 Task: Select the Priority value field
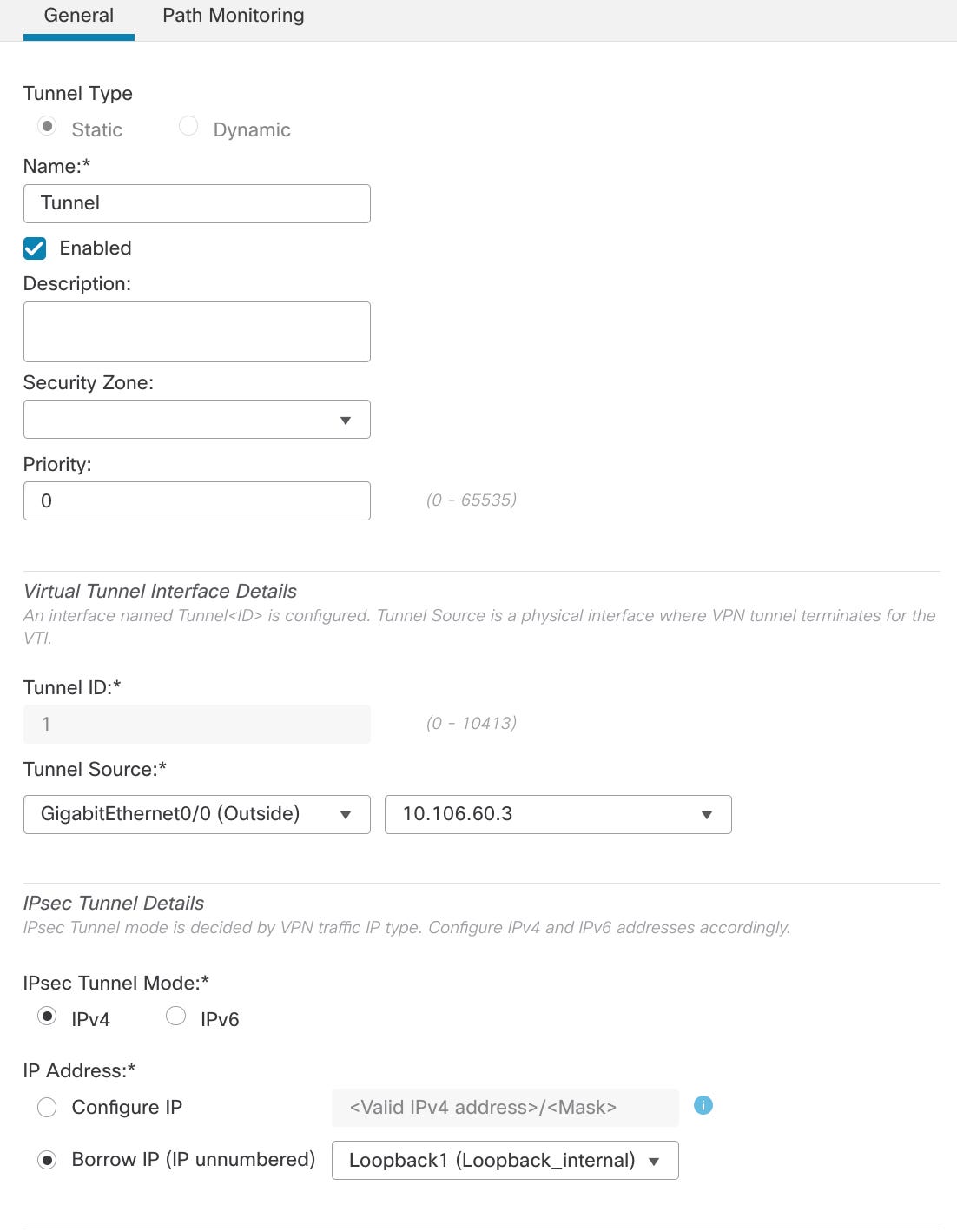(197, 500)
